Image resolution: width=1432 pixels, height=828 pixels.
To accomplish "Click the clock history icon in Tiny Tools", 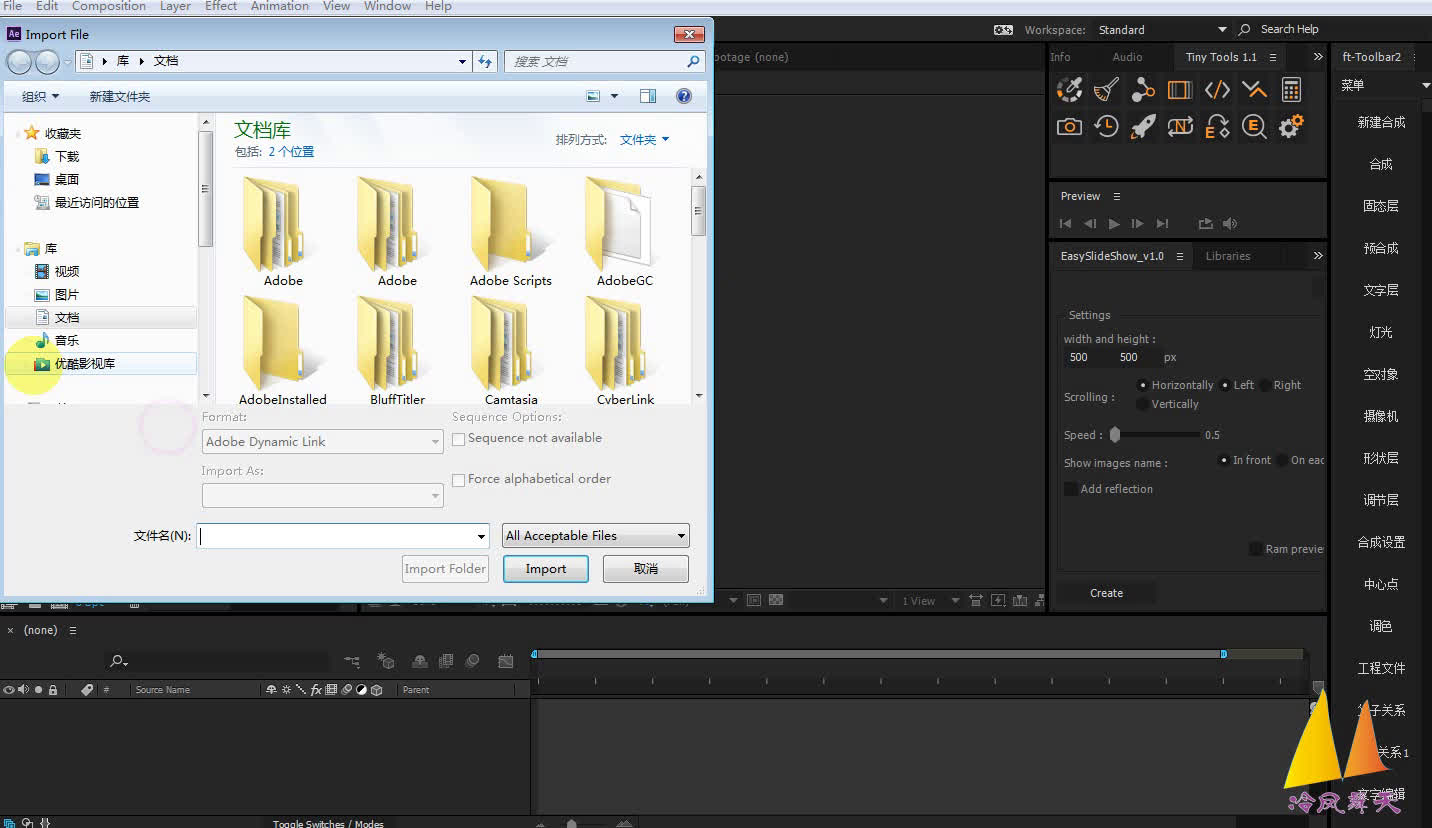I will coord(1106,127).
